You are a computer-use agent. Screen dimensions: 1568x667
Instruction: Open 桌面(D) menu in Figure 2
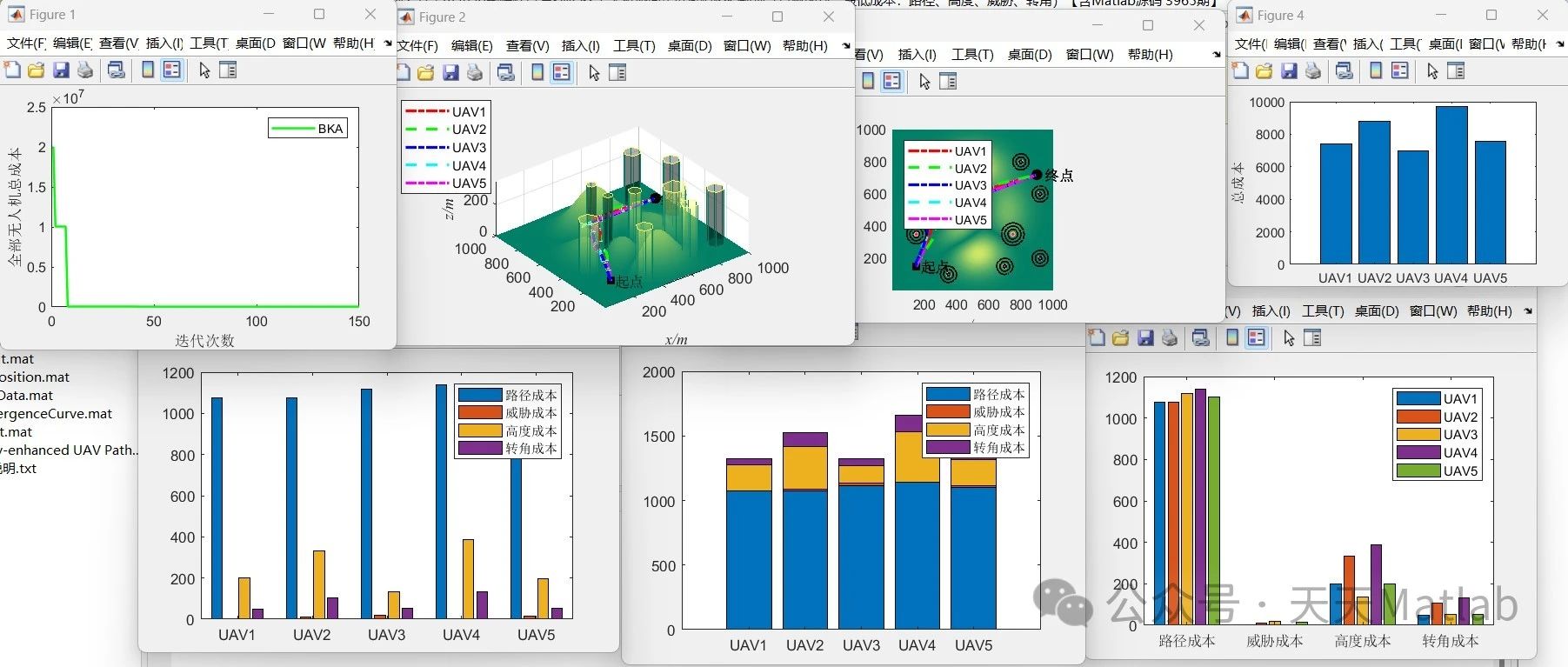pyautogui.click(x=690, y=45)
